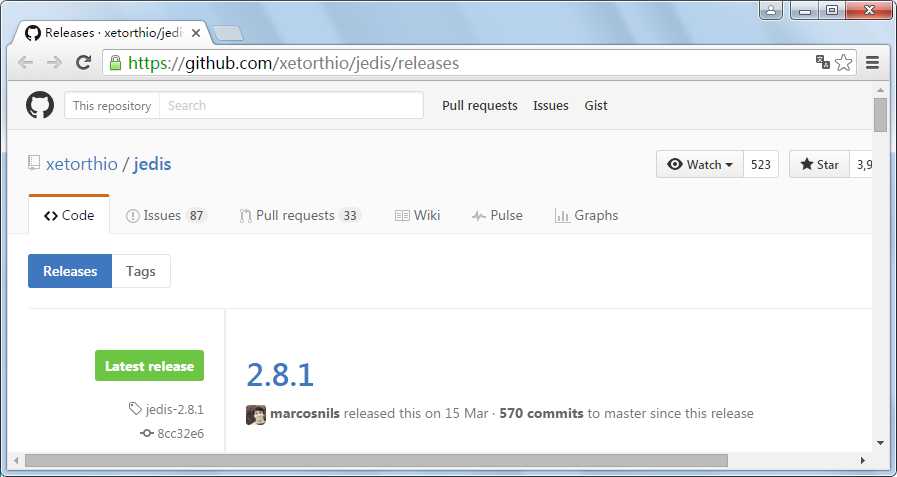Viewport: 897px width, 477px height.
Task: Focus the repository Search field
Action: pyautogui.click(x=291, y=105)
